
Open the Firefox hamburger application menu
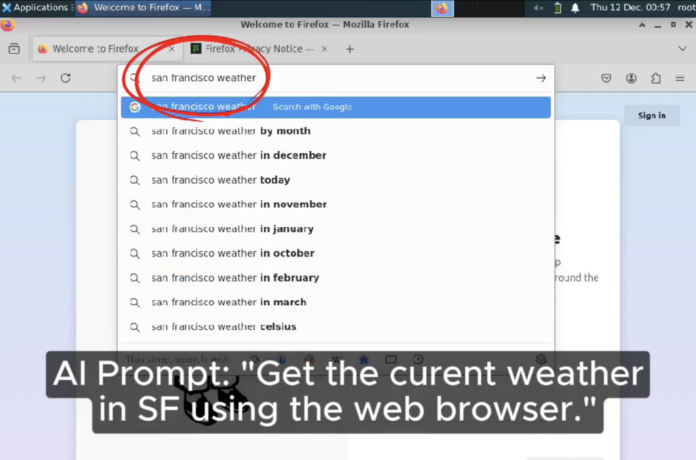coord(681,78)
